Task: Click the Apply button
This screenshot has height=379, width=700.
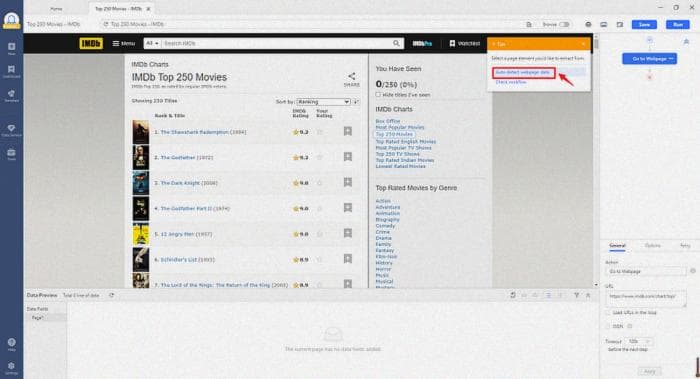Action: (x=650, y=371)
